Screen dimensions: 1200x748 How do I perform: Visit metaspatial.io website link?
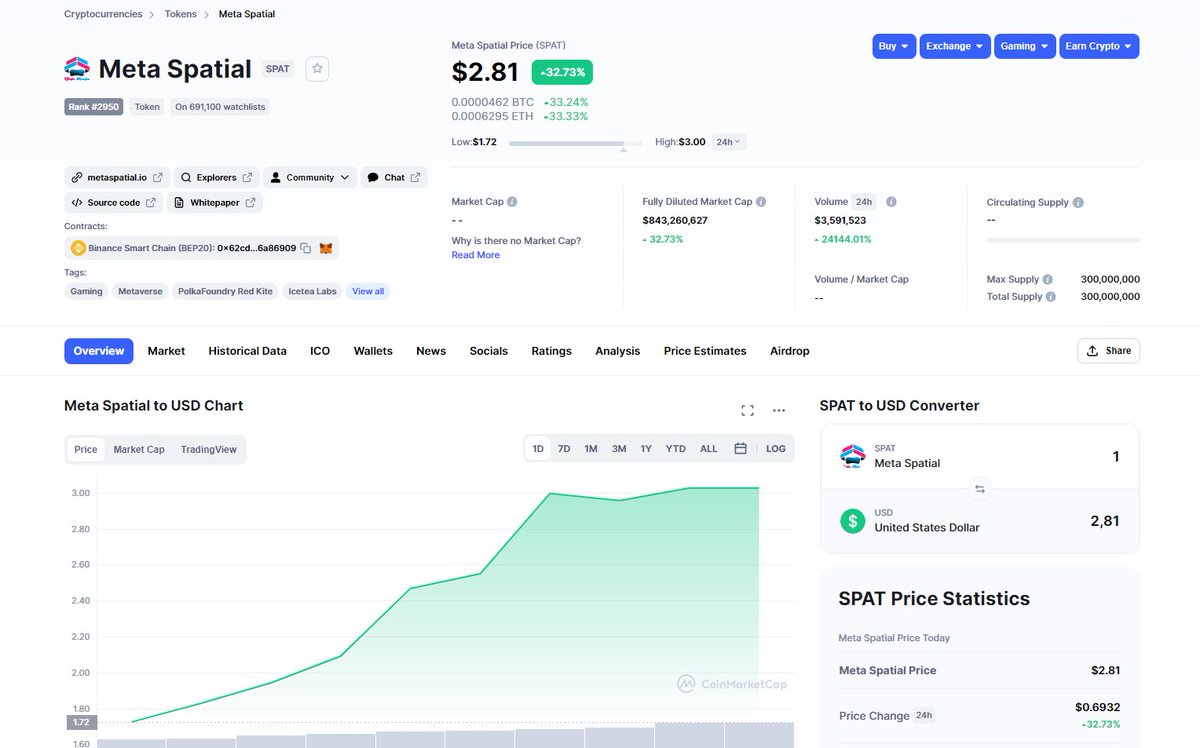coord(117,177)
